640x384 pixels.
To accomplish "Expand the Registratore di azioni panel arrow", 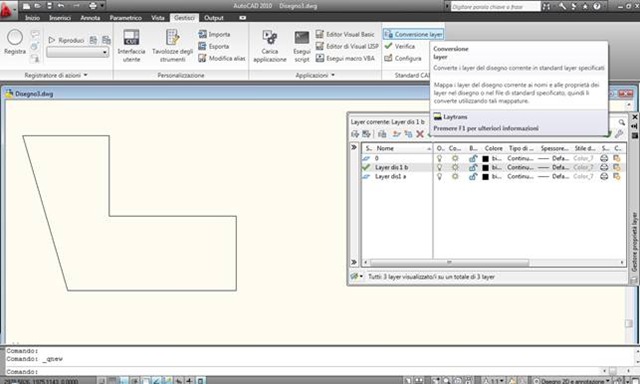I will pos(85,75).
